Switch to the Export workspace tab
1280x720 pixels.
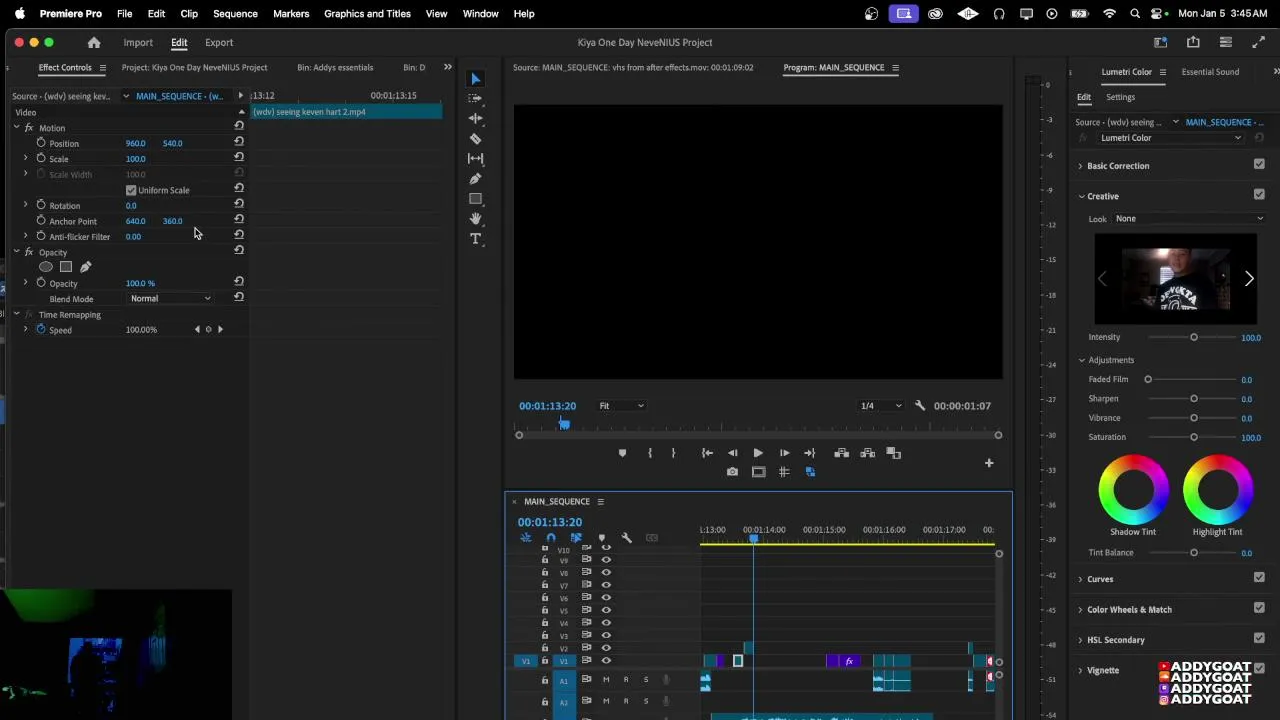point(219,43)
